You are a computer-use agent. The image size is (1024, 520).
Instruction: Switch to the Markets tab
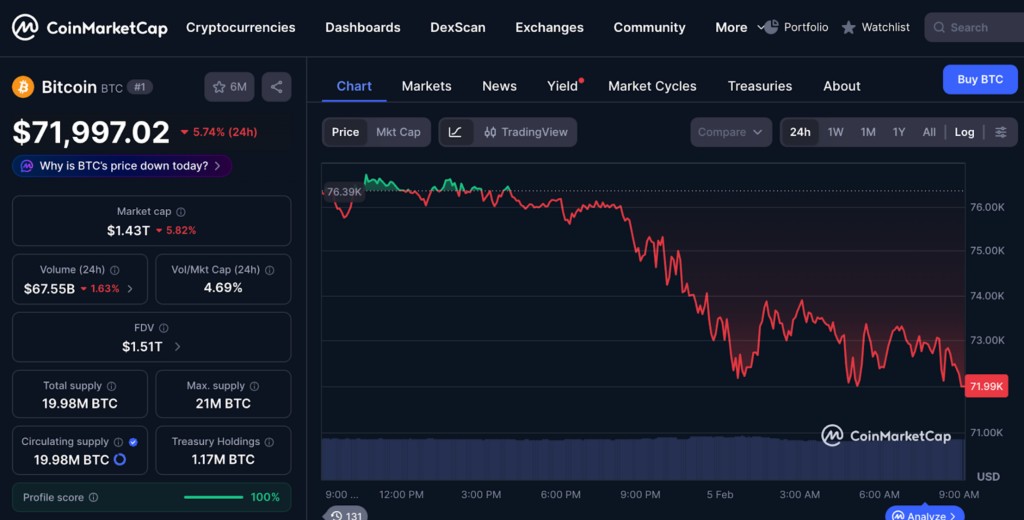coord(426,86)
